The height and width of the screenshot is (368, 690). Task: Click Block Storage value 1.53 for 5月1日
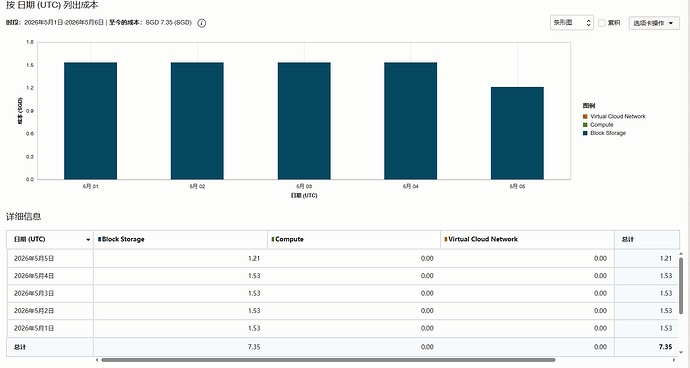click(x=254, y=328)
